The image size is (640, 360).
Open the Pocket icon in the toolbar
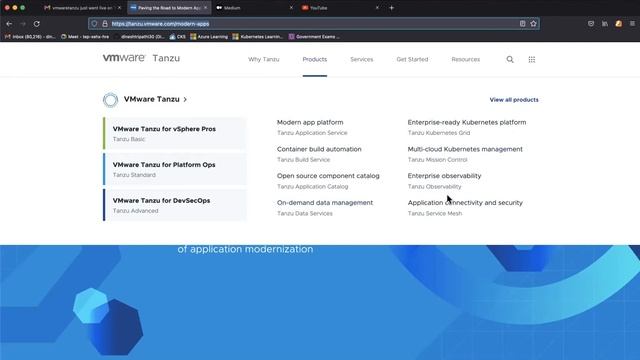(591, 24)
